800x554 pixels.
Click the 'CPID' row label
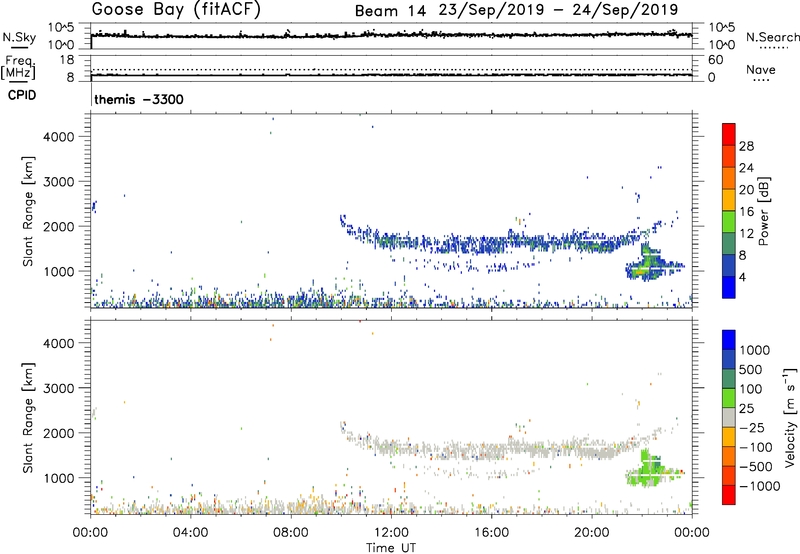(x=22, y=95)
